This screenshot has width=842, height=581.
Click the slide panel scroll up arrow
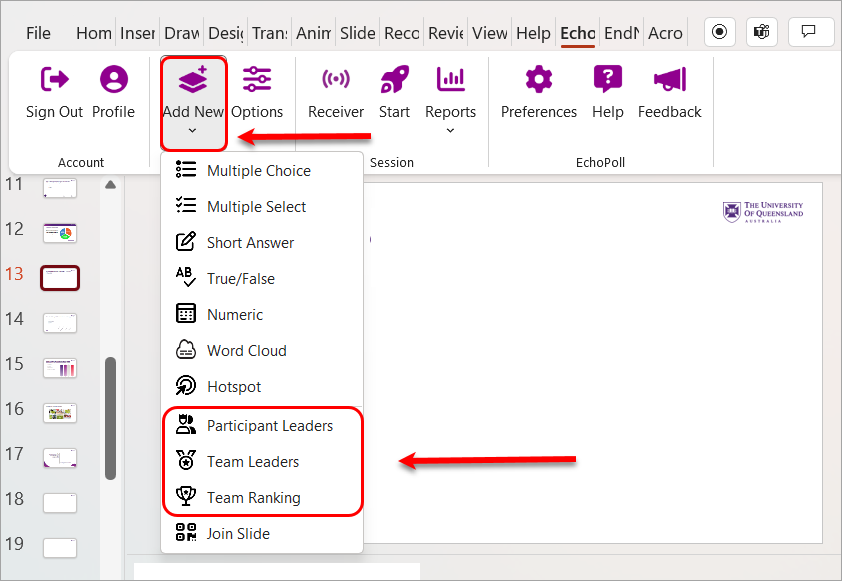[110, 185]
